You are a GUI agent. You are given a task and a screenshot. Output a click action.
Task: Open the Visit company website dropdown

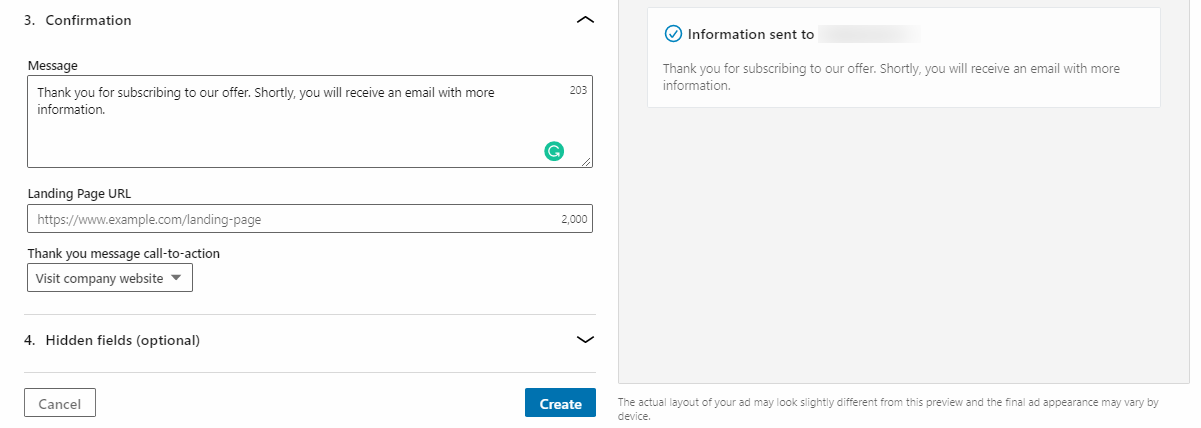click(110, 279)
